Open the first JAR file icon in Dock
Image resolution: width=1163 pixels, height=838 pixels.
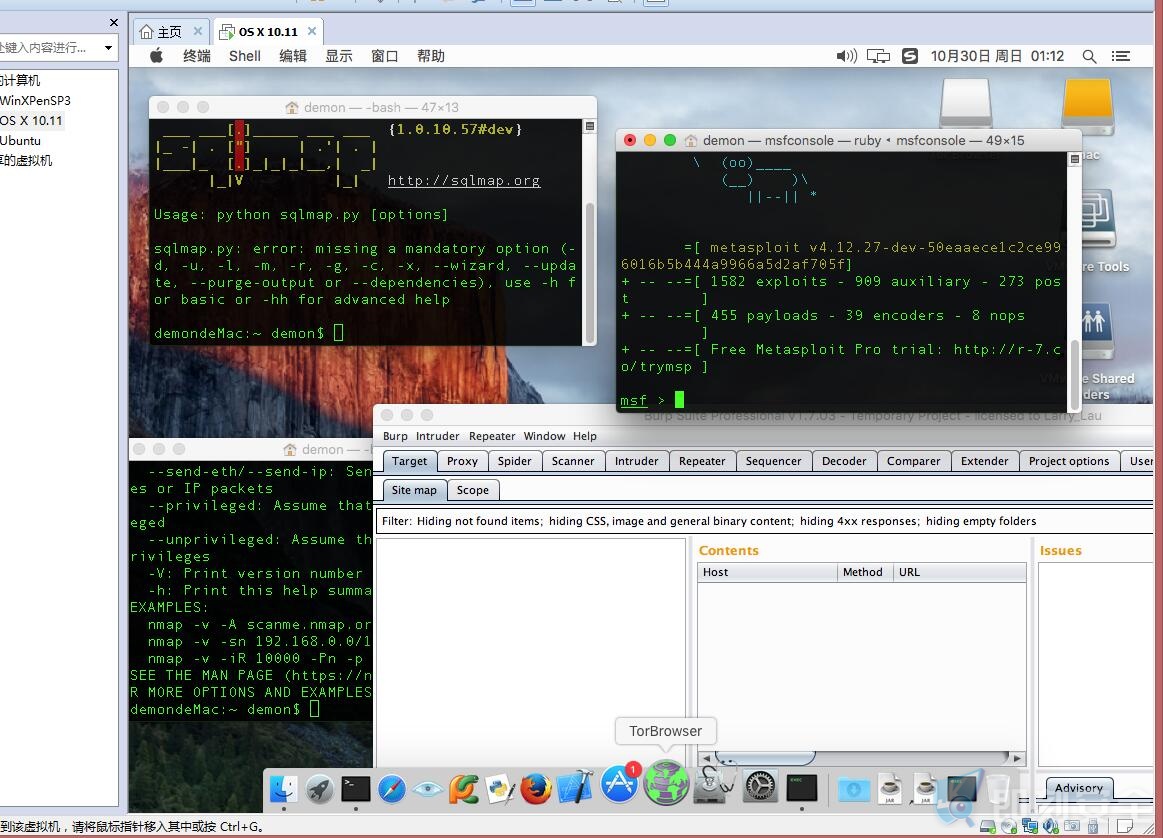890,789
